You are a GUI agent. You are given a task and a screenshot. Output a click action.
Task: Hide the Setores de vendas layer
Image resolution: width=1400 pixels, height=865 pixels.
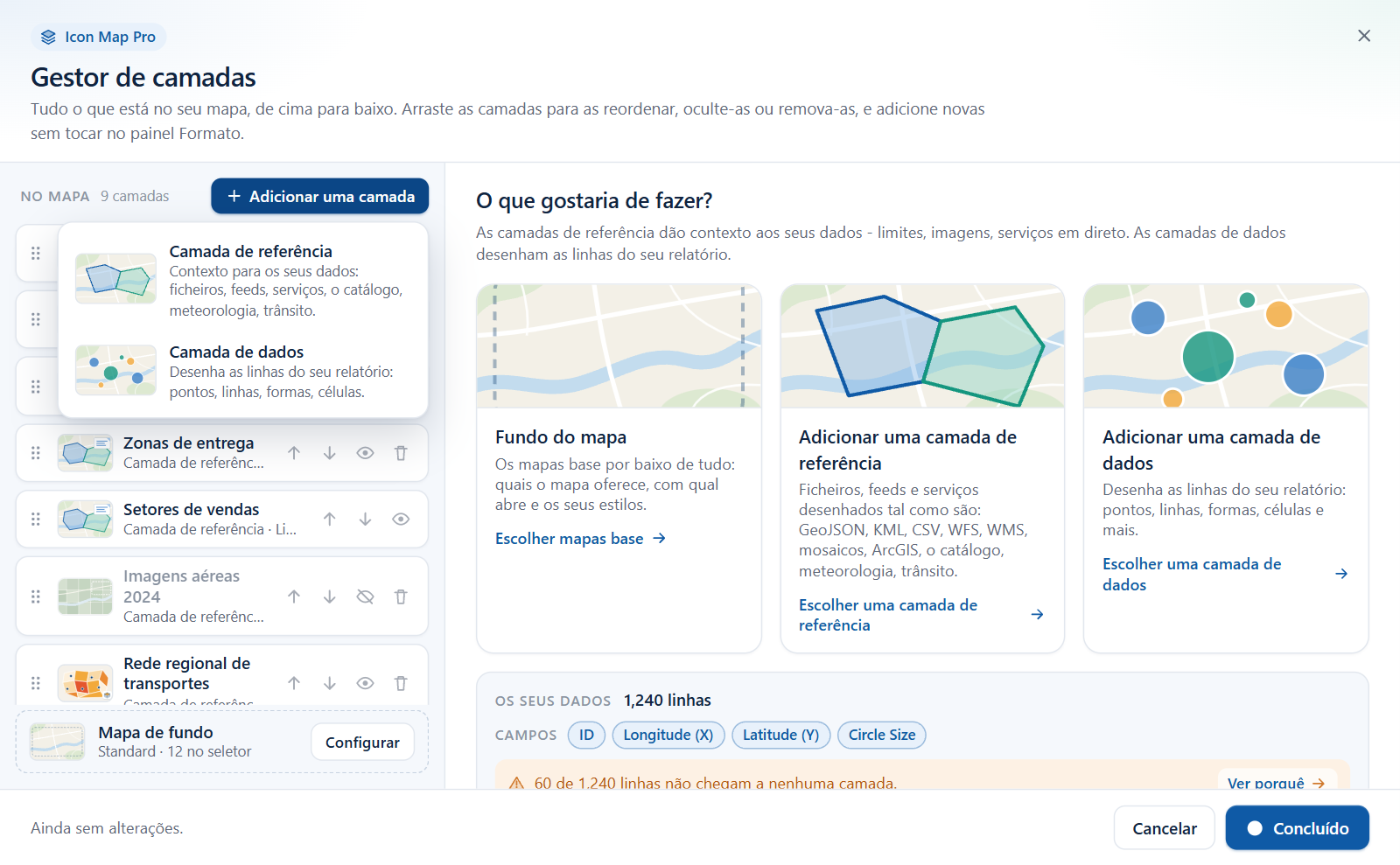point(401,519)
